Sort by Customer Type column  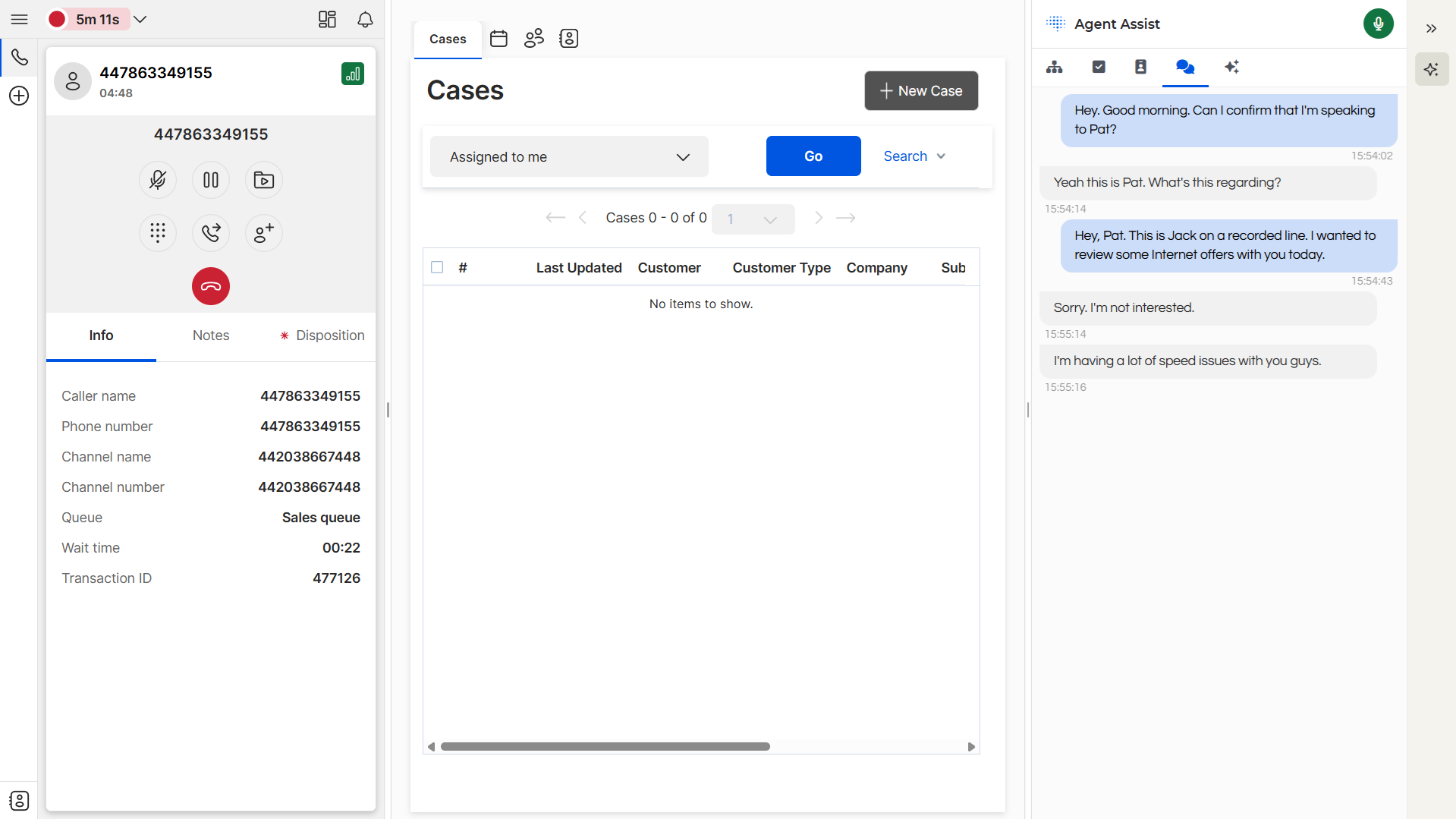coord(781,268)
